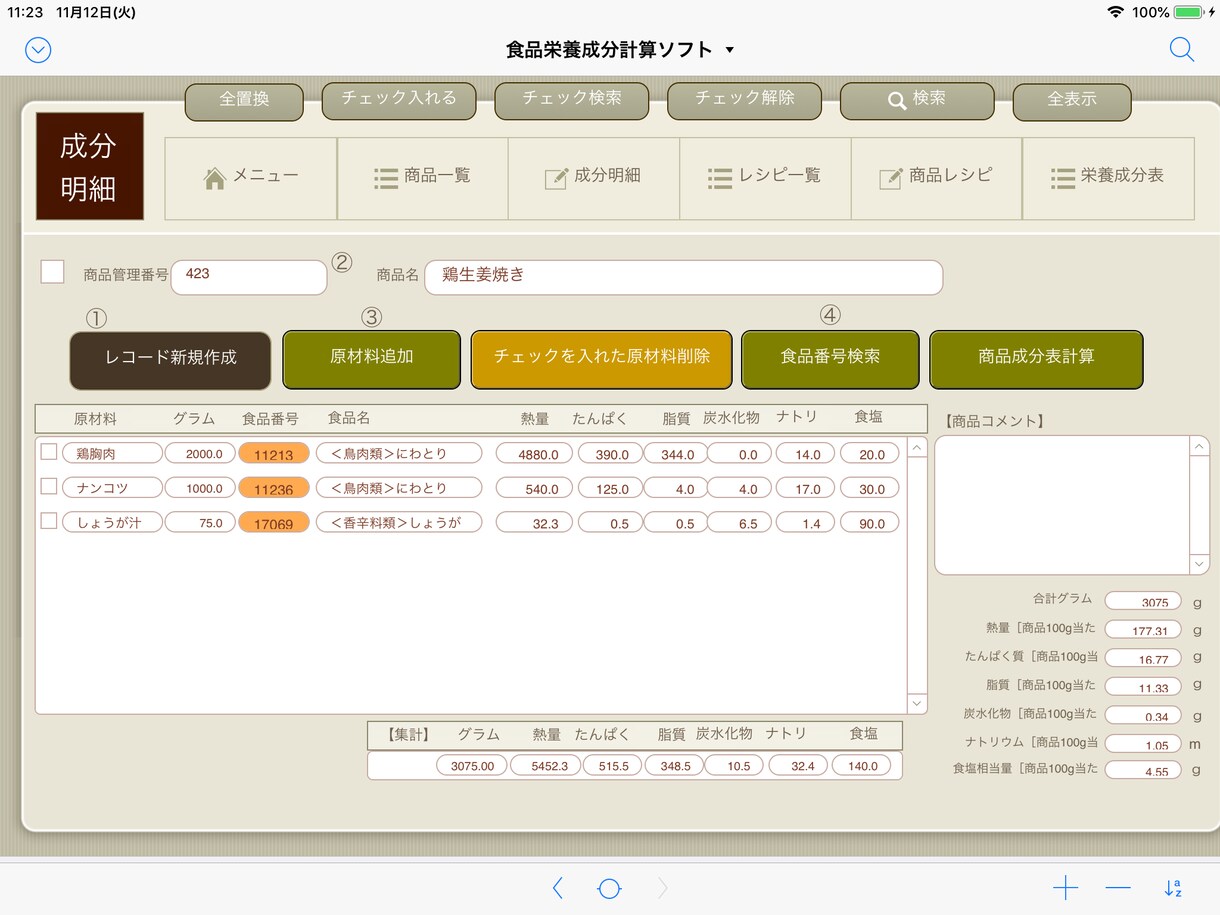Edit 商品名 field 鶏生姜焼き

coord(683,277)
